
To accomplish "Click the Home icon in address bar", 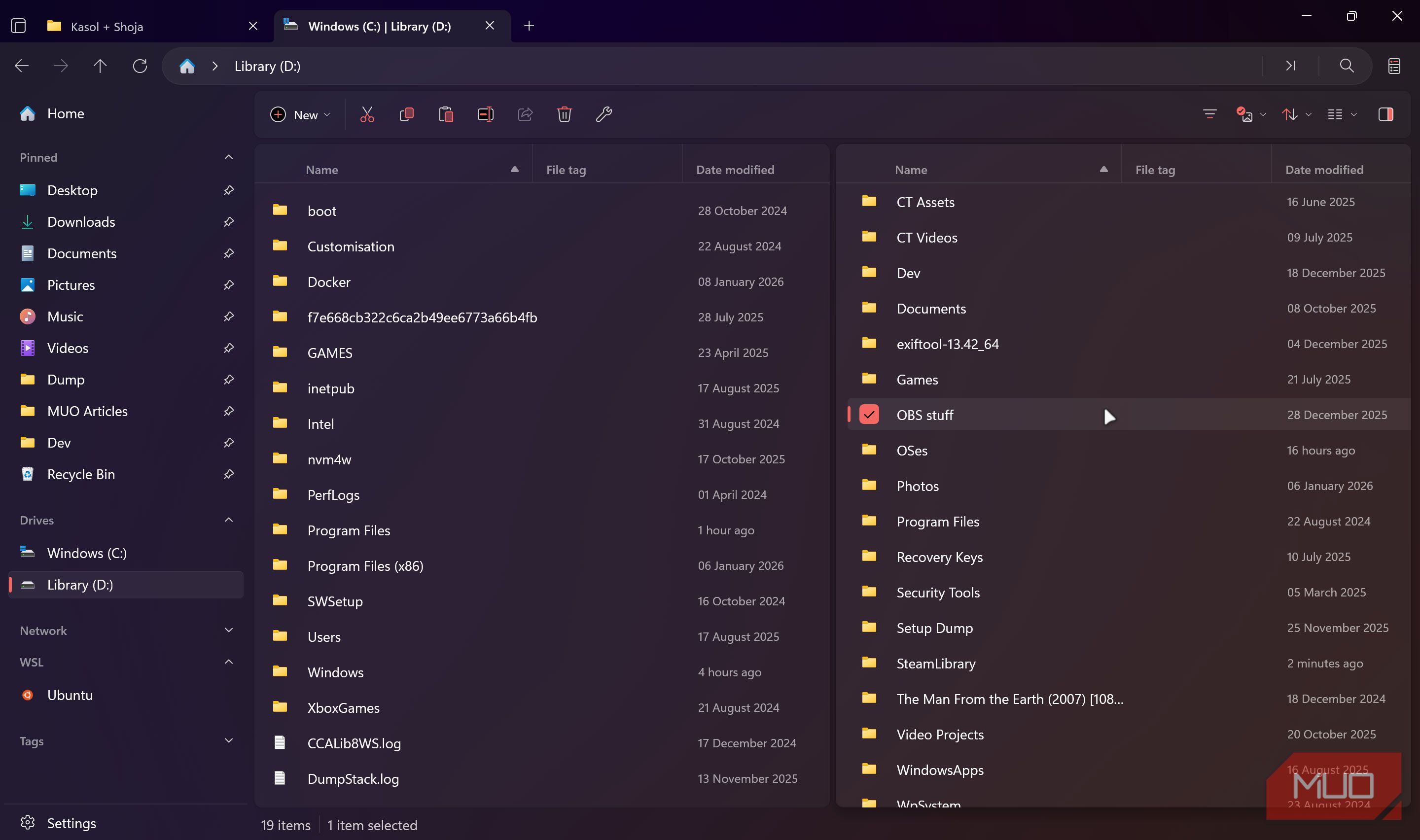I will point(187,66).
